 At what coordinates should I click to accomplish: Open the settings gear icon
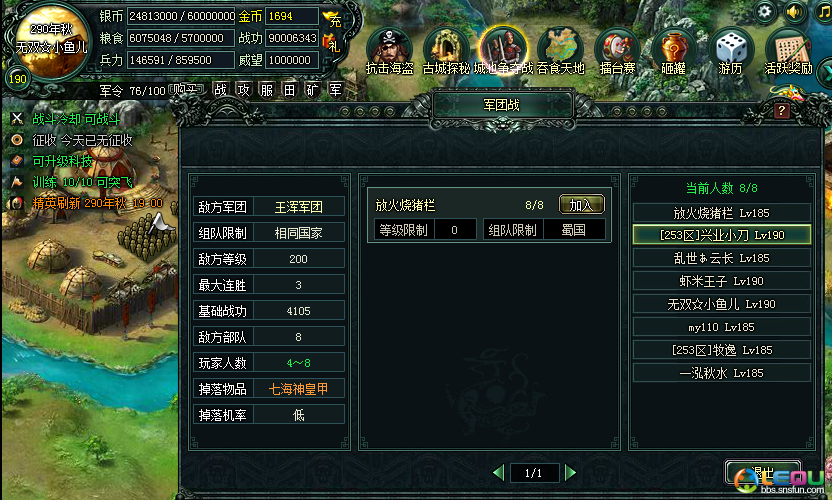pyautogui.click(x=765, y=12)
